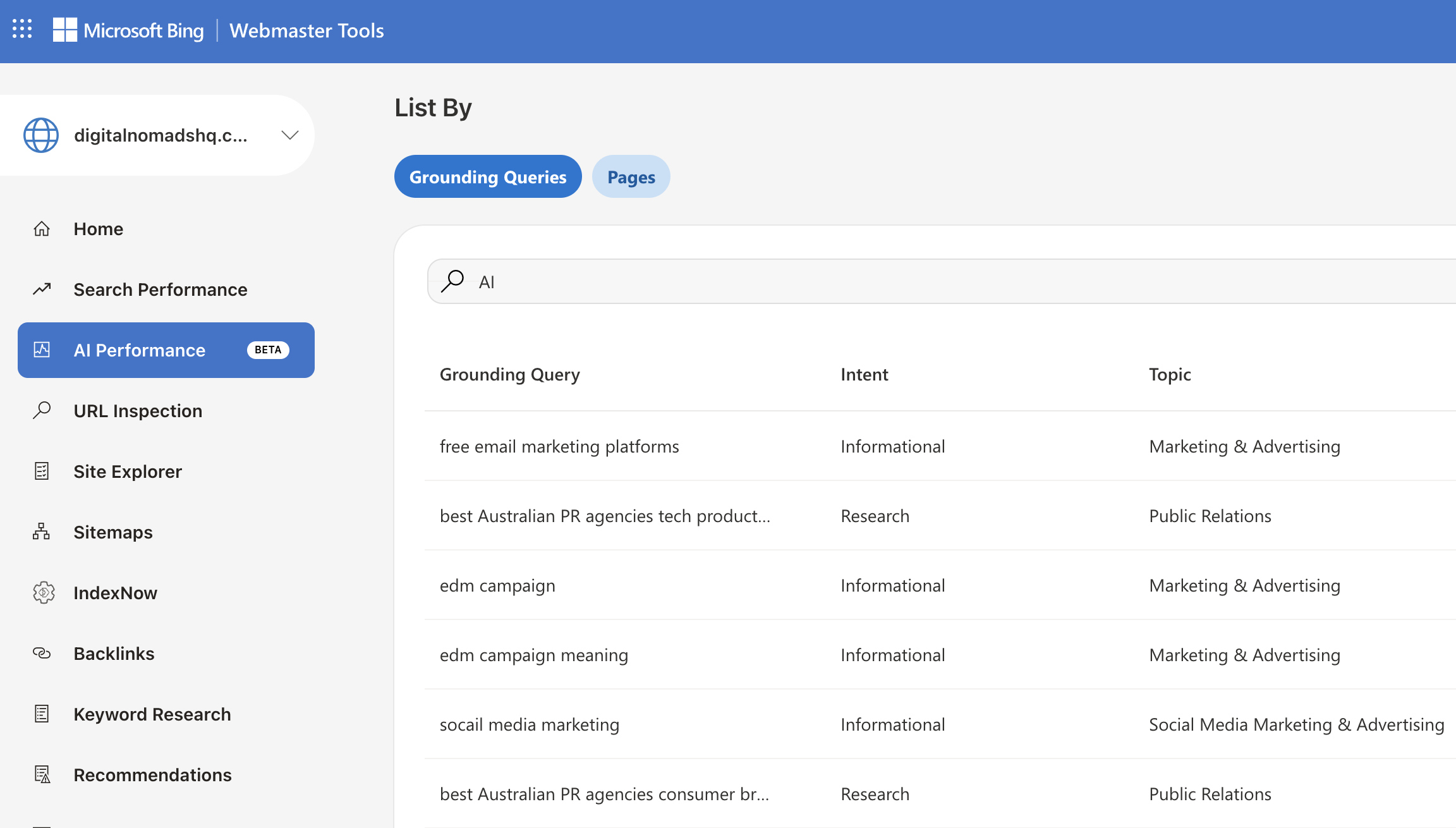Click the grounding query search field
The width and height of the screenshot is (1456, 828).
(x=942, y=281)
